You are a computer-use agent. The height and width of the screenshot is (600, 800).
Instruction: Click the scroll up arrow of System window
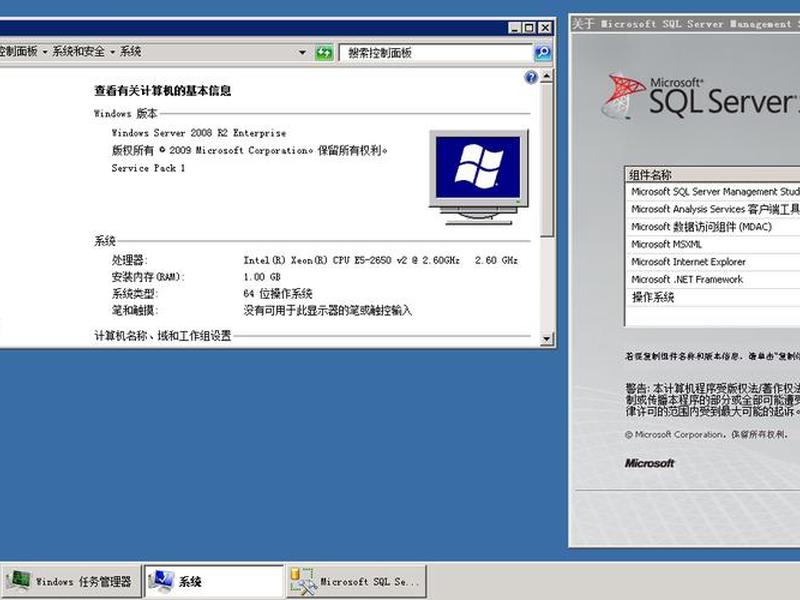(546, 77)
